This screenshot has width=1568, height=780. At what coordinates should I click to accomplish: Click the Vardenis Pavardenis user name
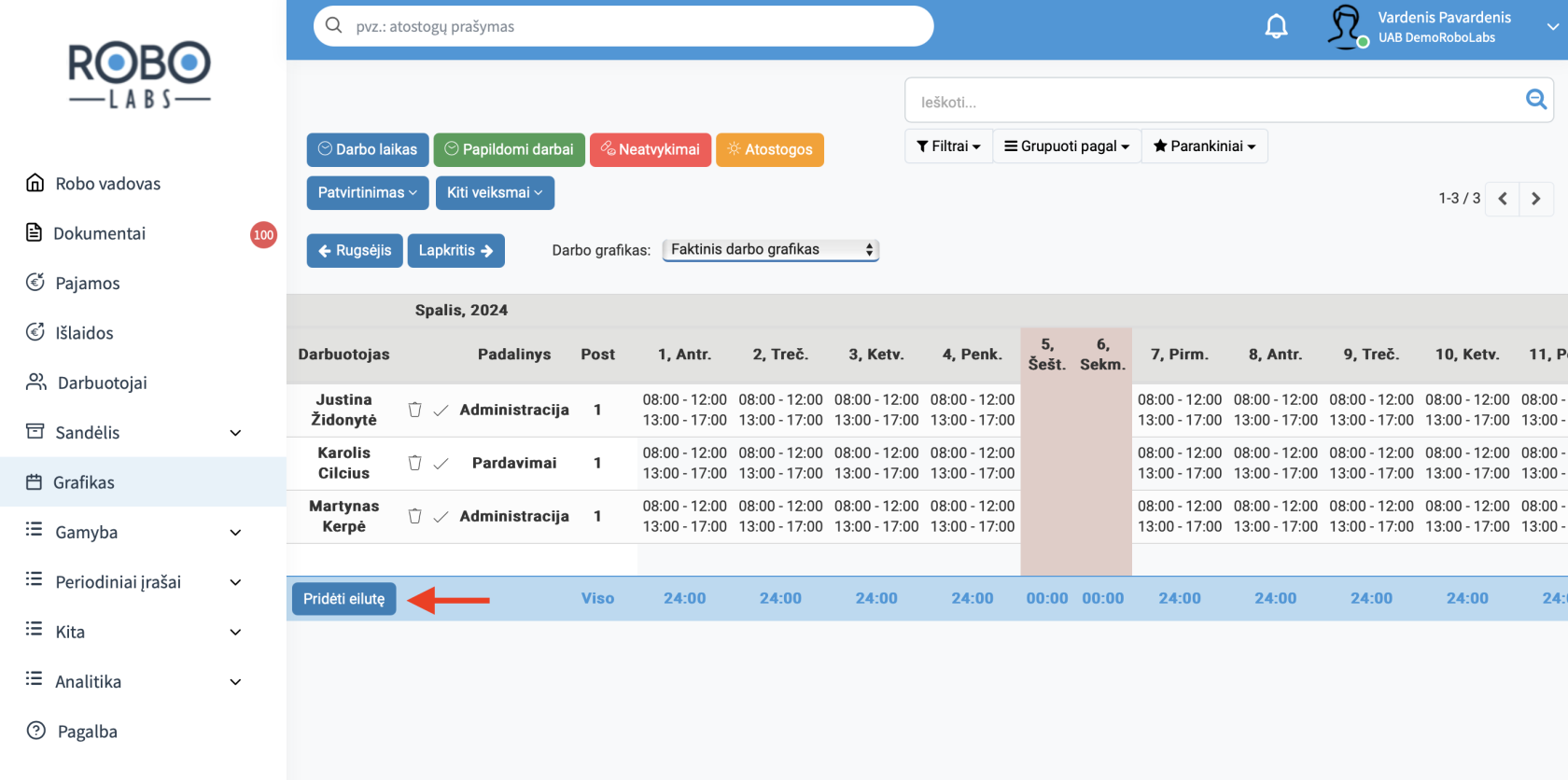click(x=1444, y=17)
